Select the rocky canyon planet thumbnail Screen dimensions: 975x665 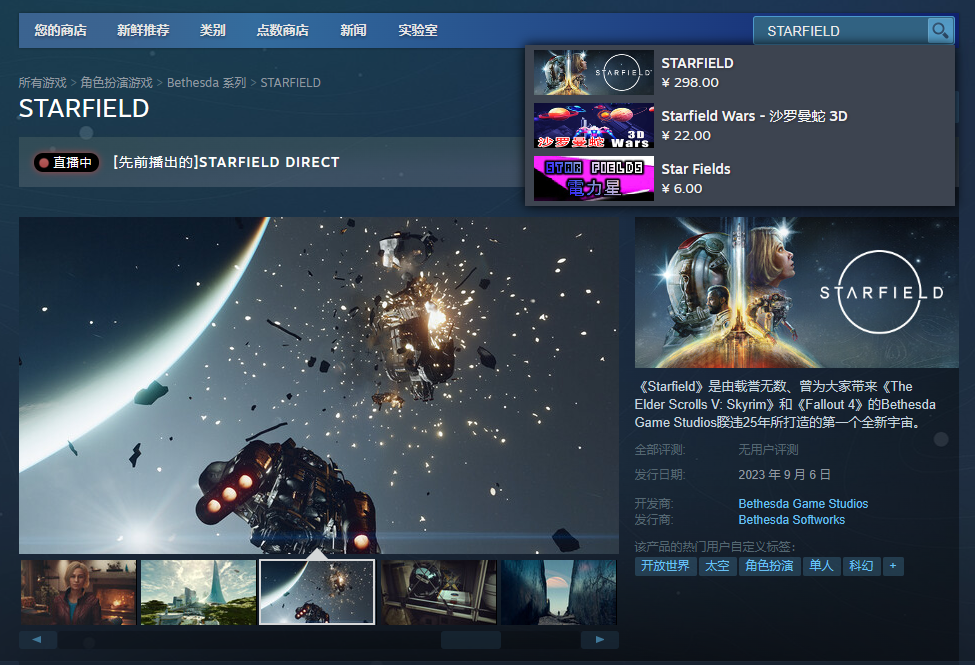[x=559, y=592]
